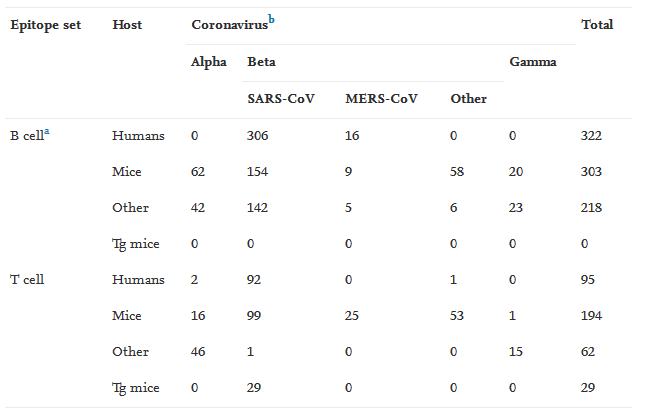Image resolution: width=648 pixels, height=419 pixels.
Task: Click the value 306 for B cell Humans
Action: (x=257, y=136)
